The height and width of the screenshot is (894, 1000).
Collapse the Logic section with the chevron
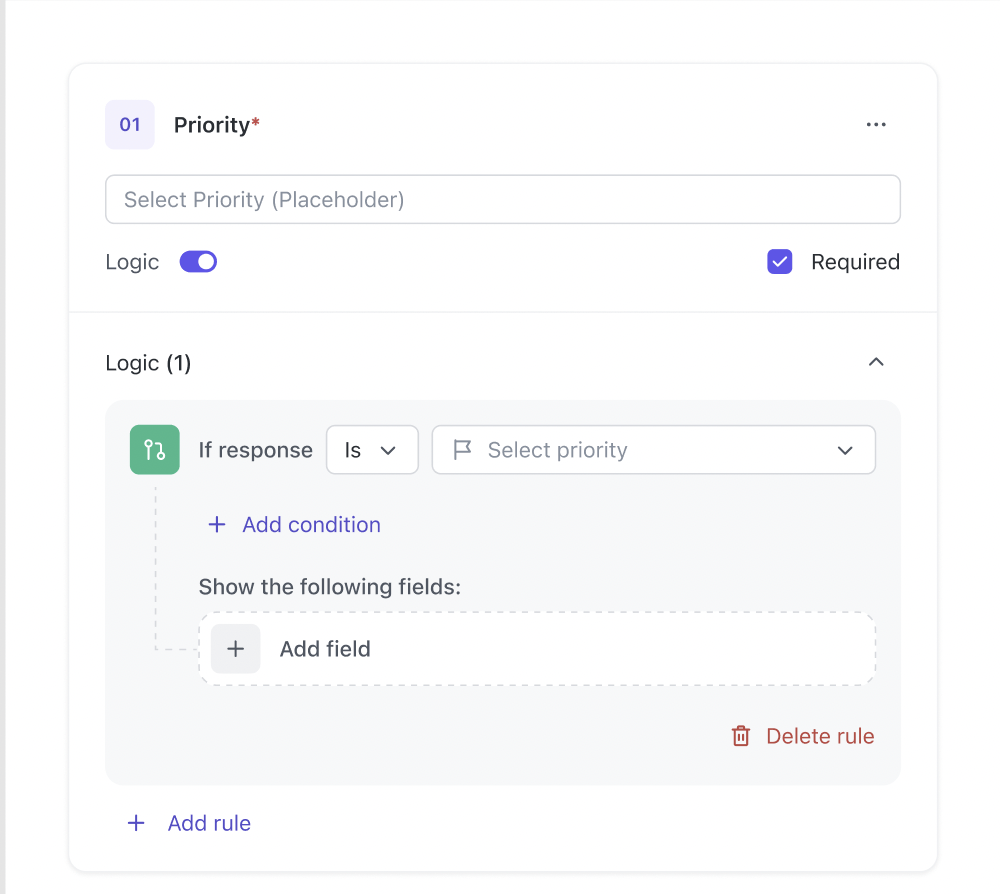[876, 362]
